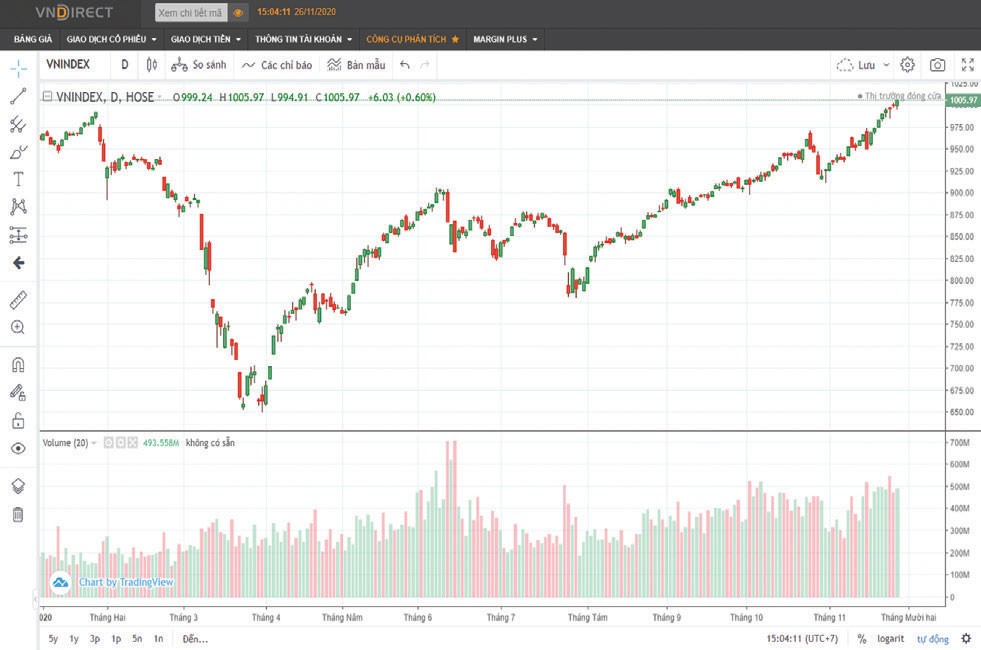This screenshot has width=981, height=650.
Task: Click the trash remove drawings icon
Action: (18, 514)
